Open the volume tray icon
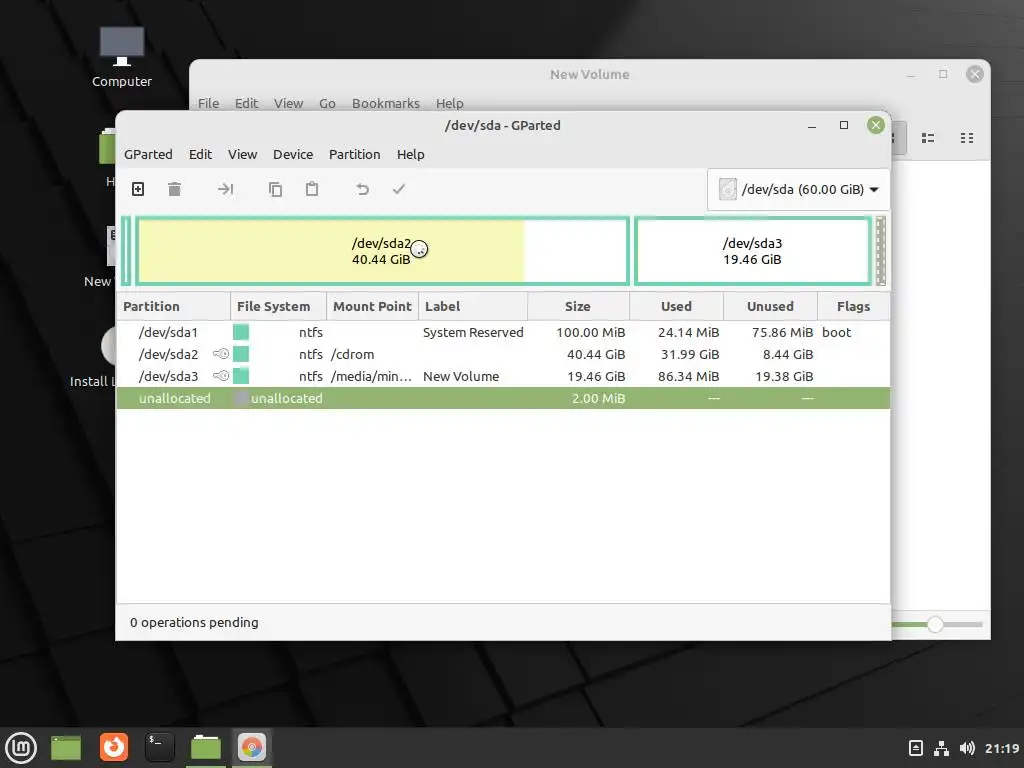This screenshot has width=1024, height=768. click(x=967, y=748)
